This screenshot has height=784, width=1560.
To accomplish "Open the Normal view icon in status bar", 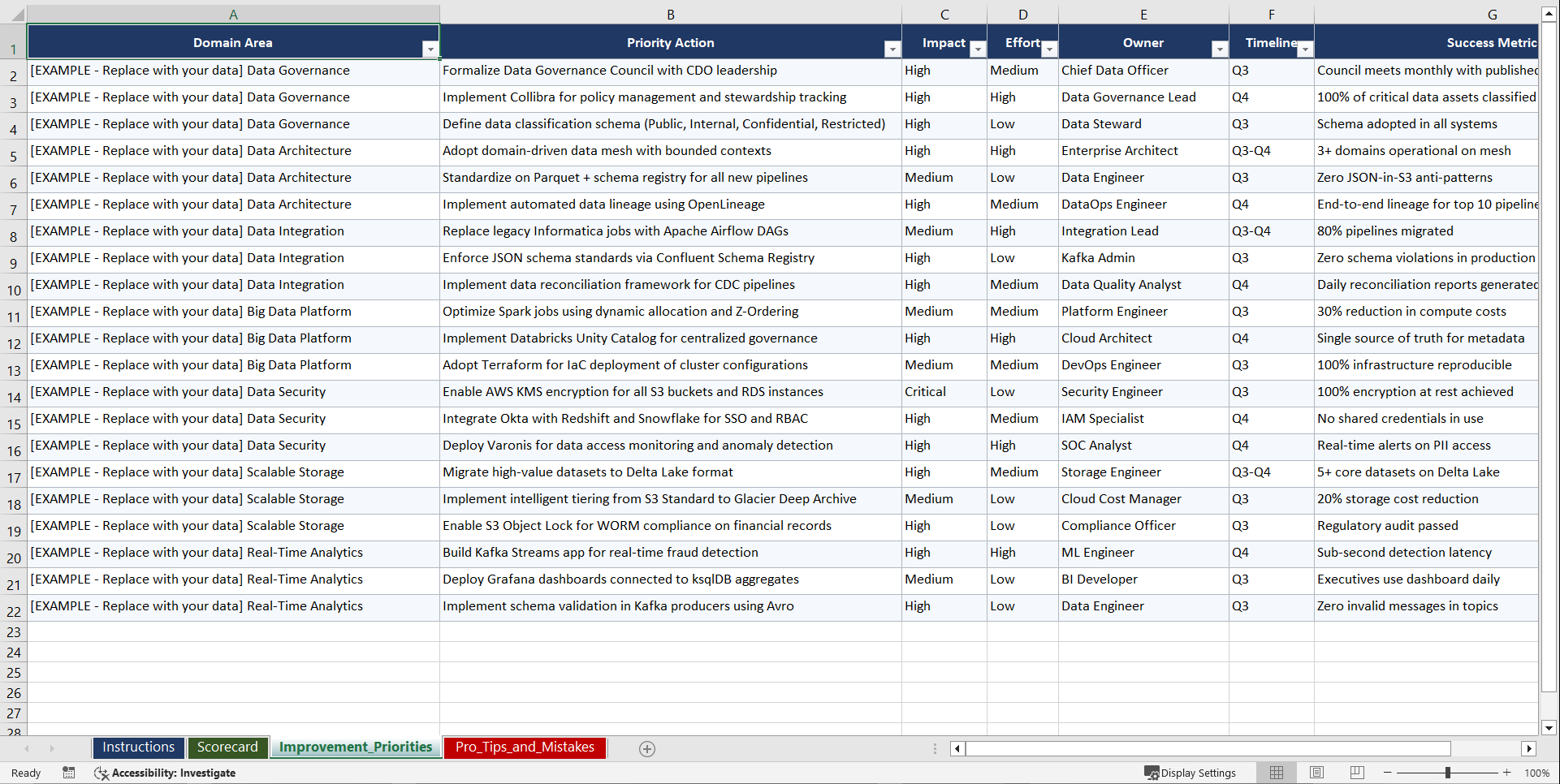I will click(1276, 773).
